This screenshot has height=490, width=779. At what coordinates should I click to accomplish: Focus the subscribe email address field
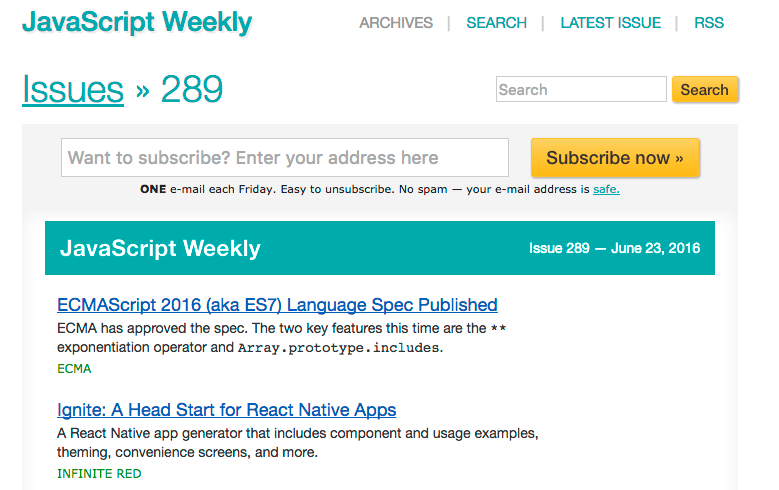[285, 158]
